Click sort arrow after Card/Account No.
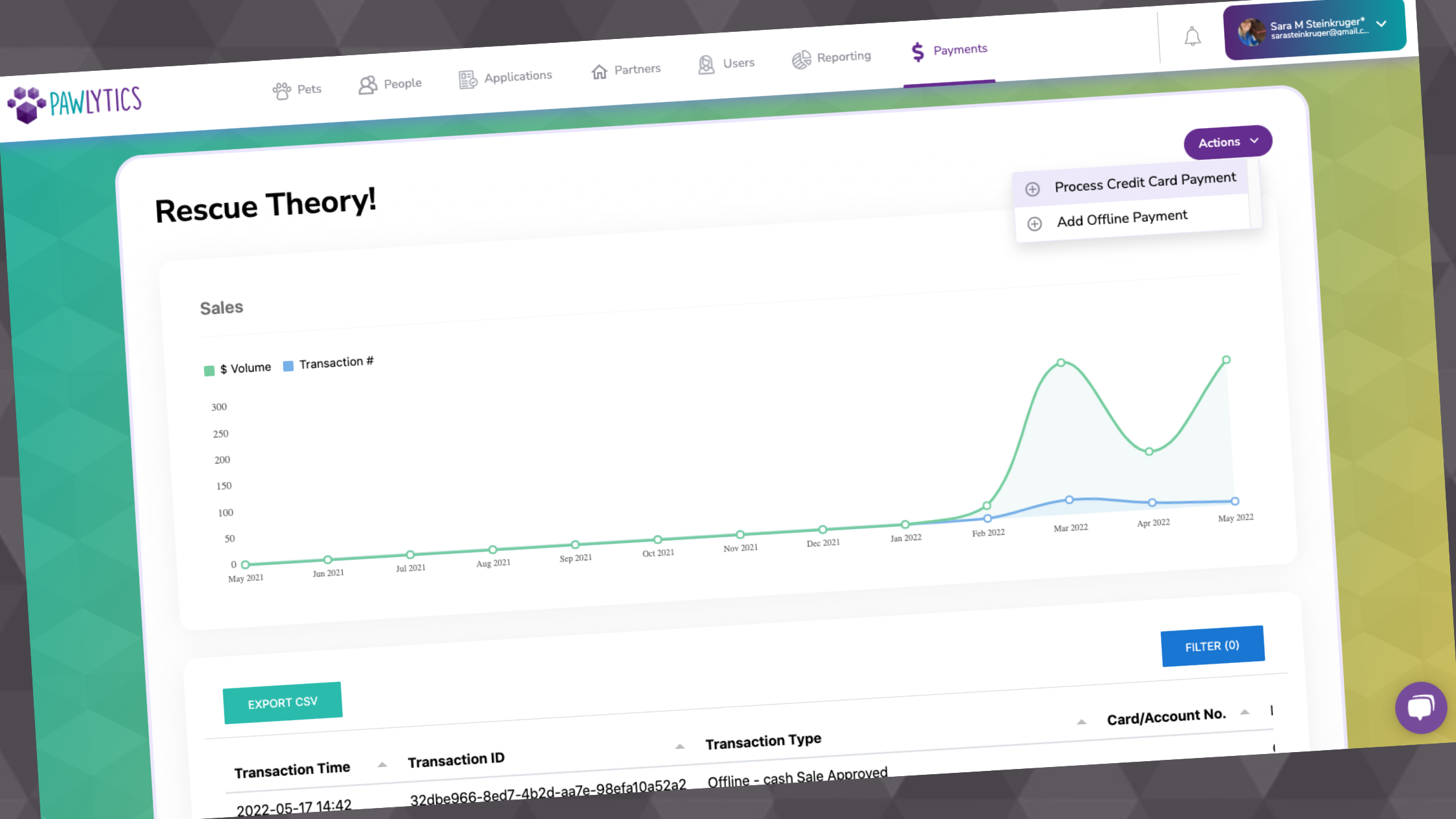 [1245, 712]
